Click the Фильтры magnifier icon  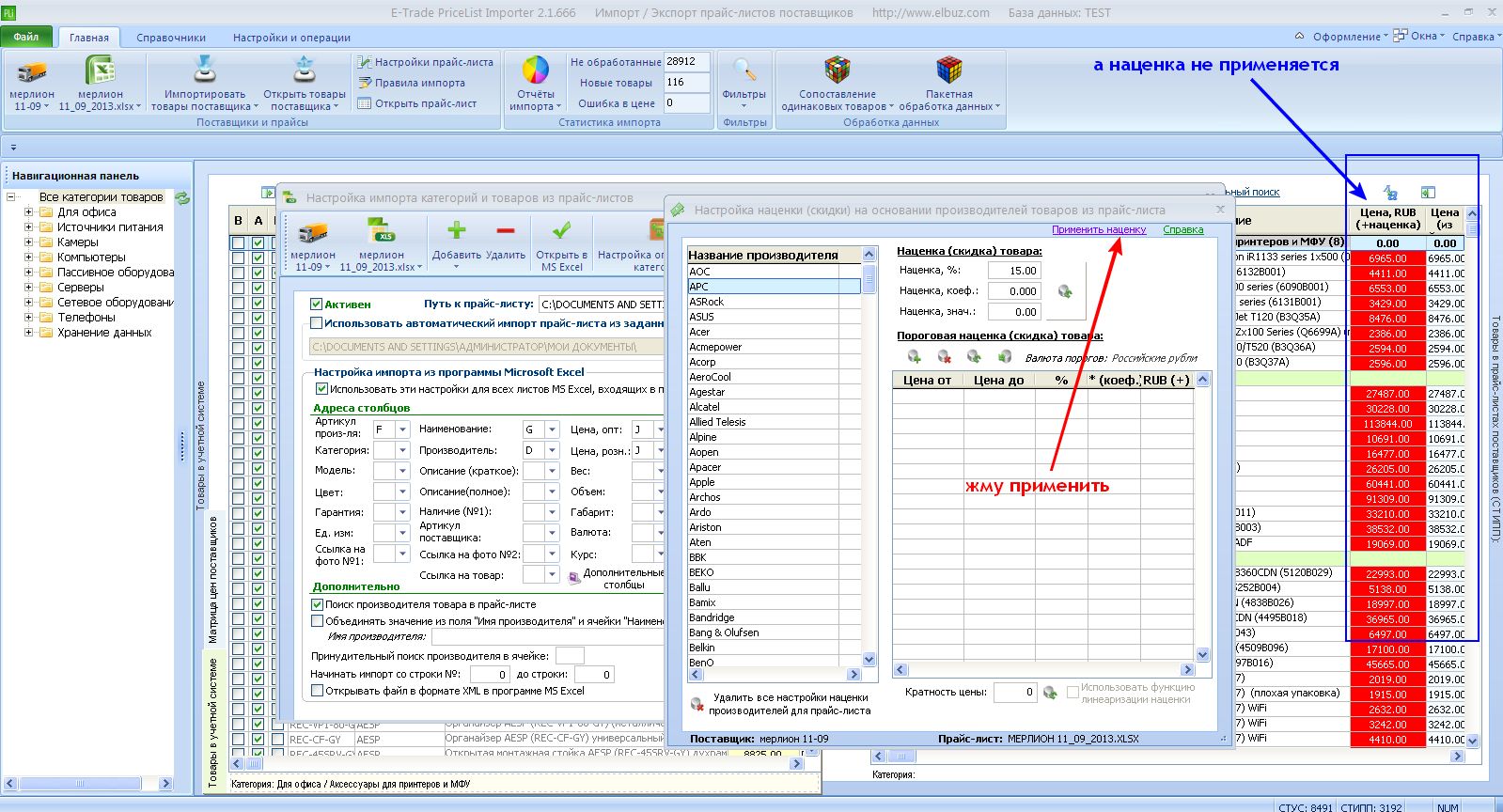(744, 70)
